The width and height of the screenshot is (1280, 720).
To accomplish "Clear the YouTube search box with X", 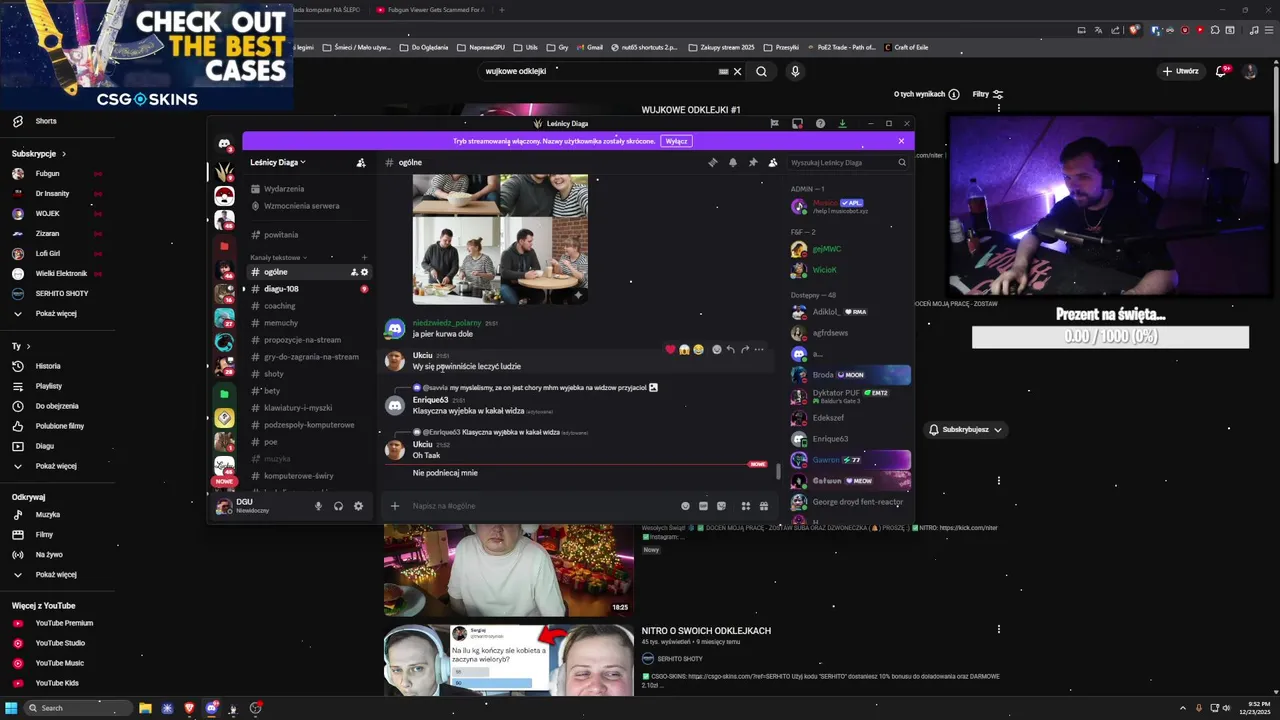I will click(737, 71).
